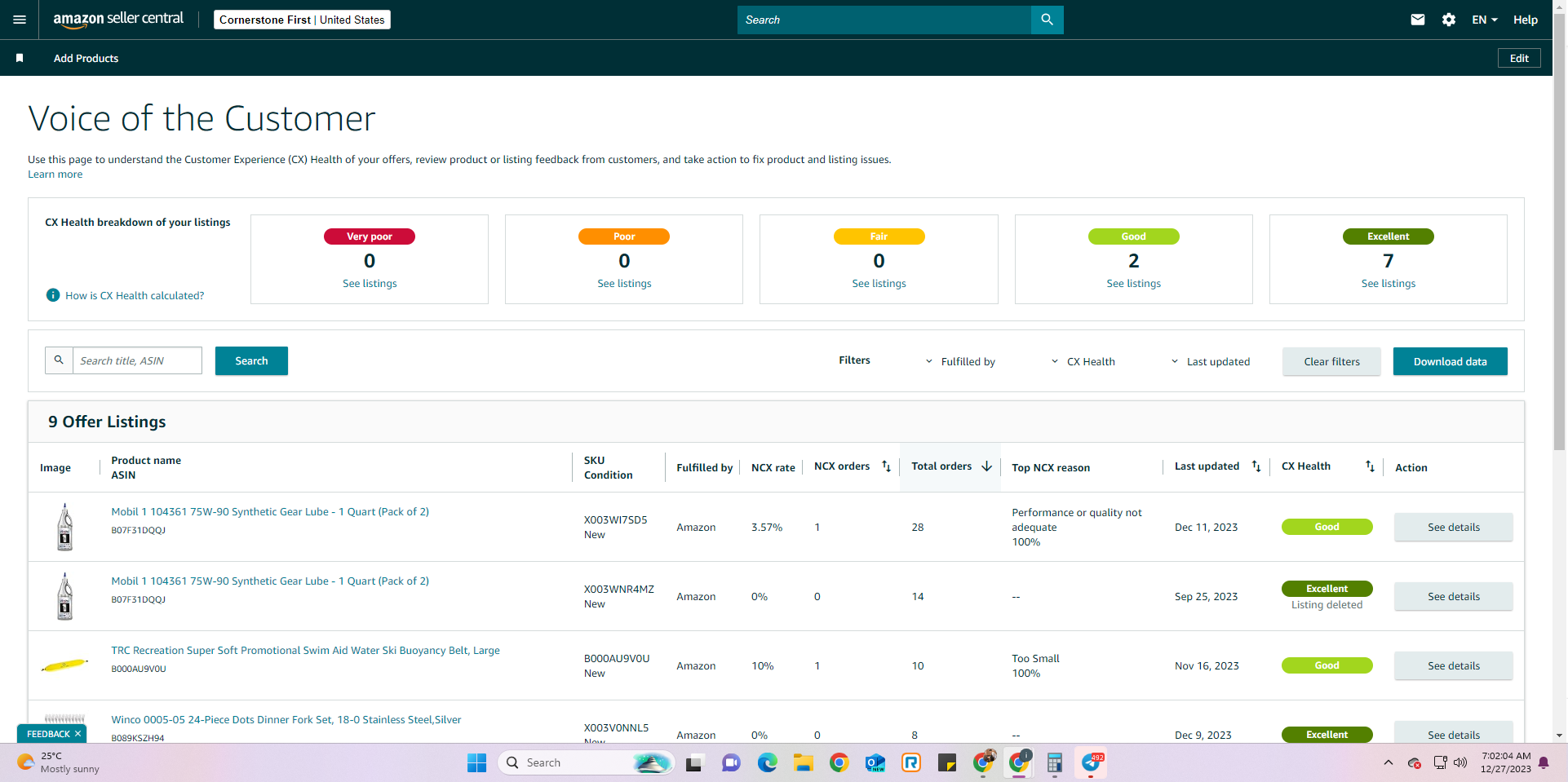
Task: Focus the top header Search box
Action: click(x=884, y=20)
